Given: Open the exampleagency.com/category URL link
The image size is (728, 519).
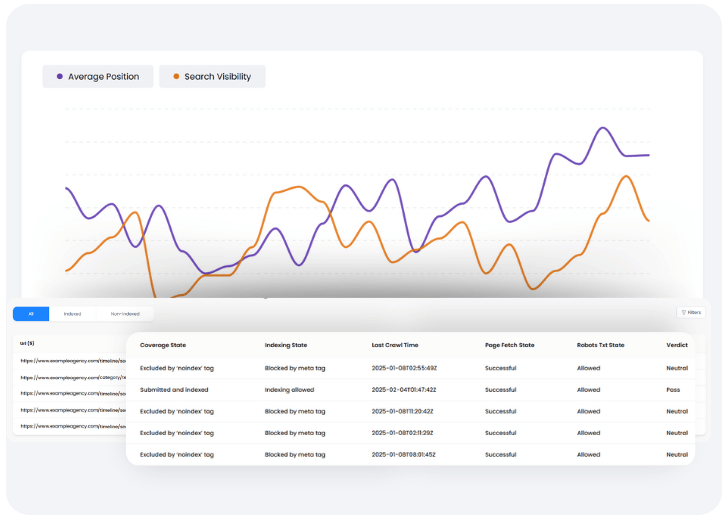Looking at the screenshot, I should 72,377.
